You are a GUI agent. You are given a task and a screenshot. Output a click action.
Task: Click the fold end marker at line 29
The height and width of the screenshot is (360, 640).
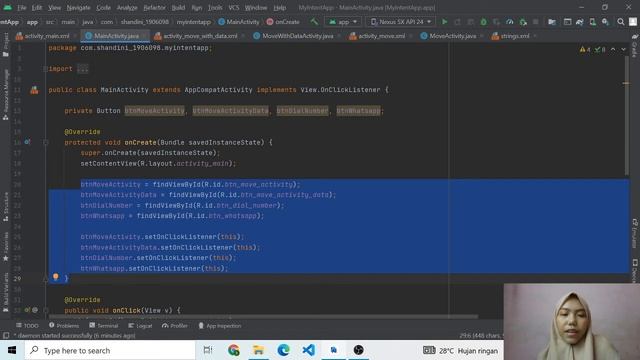[x=46, y=279]
